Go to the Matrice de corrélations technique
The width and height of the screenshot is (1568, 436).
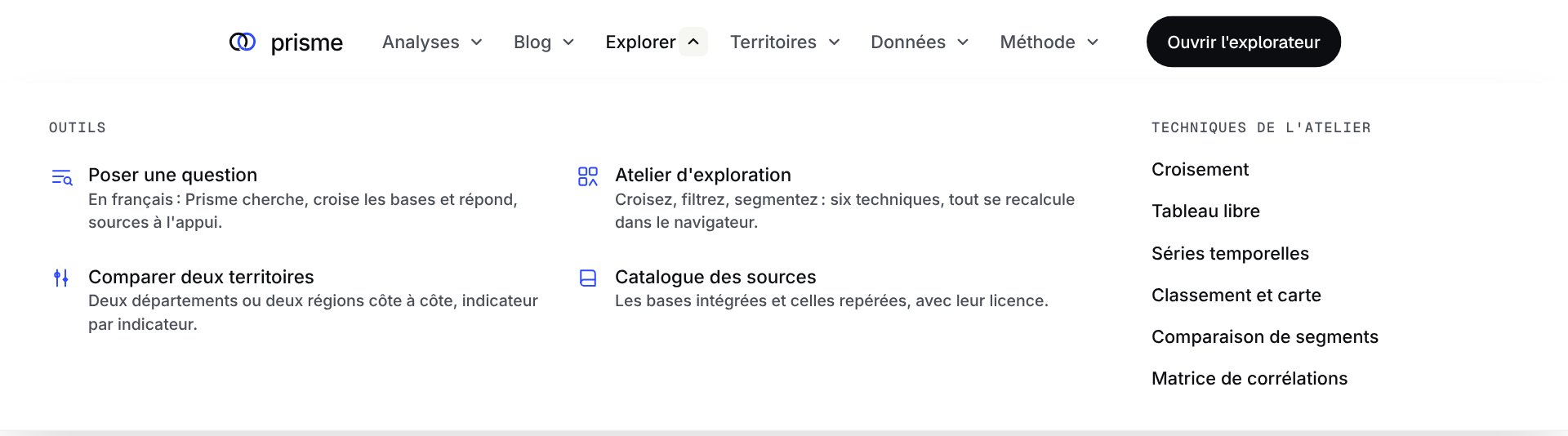point(1249,378)
